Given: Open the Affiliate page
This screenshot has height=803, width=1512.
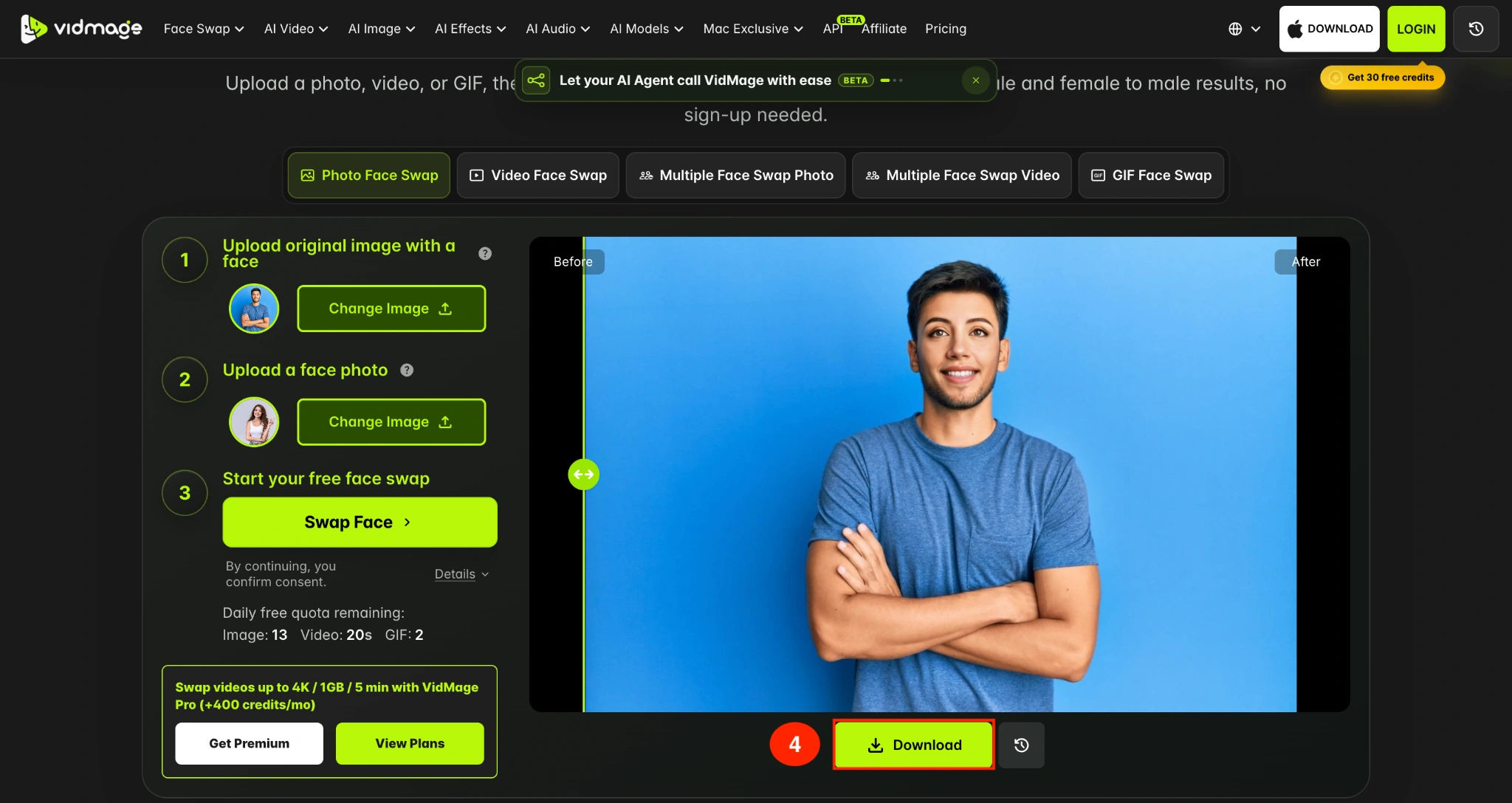Looking at the screenshot, I should coord(884,29).
